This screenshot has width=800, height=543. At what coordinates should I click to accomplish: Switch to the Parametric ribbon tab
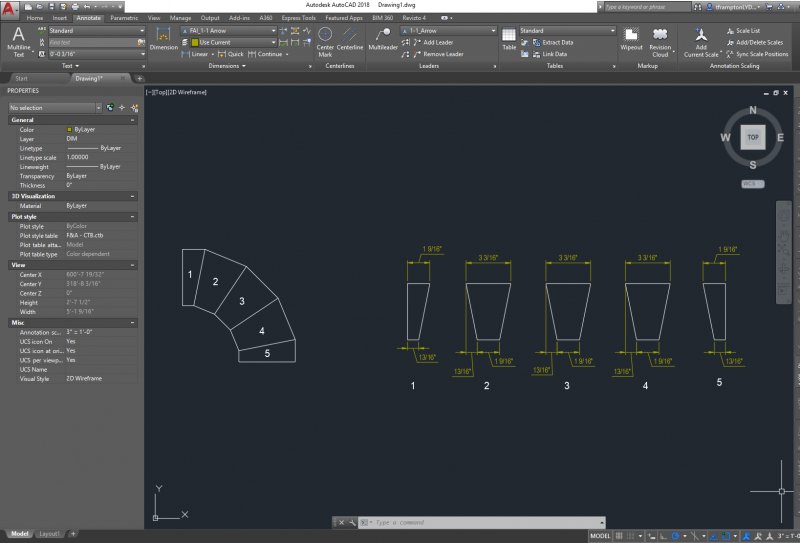124,18
